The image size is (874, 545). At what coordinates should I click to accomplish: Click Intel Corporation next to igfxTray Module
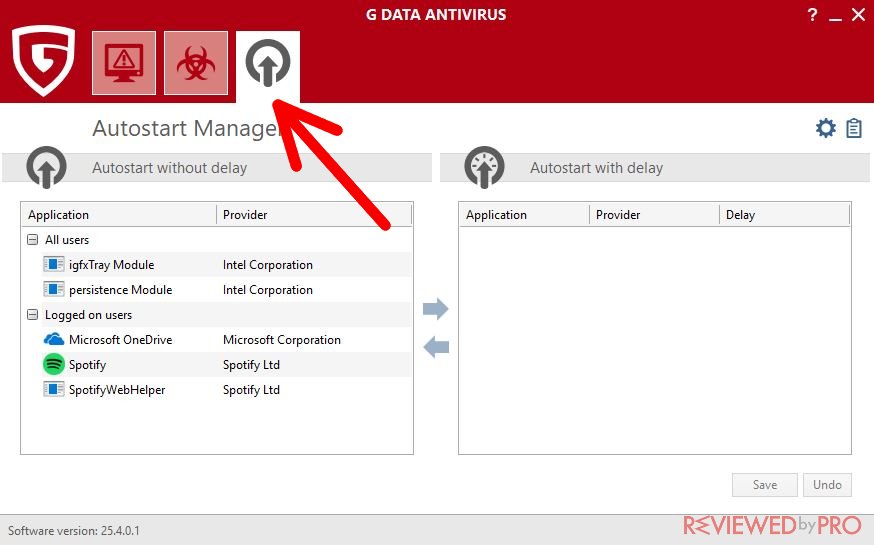click(x=268, y=265)
